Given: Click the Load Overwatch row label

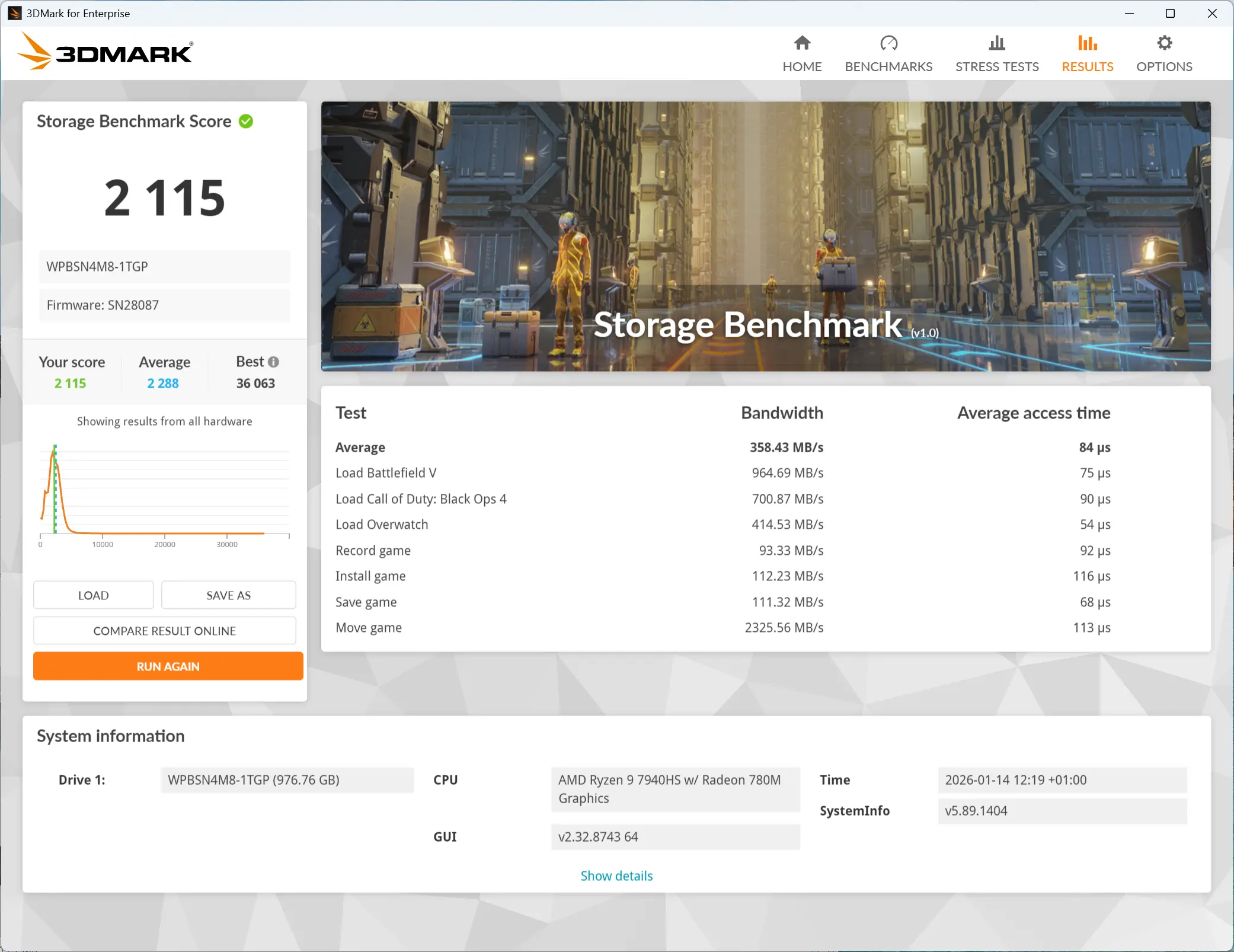Looking at the screenshot, I should pyautogui.click(x=382, y=525).
